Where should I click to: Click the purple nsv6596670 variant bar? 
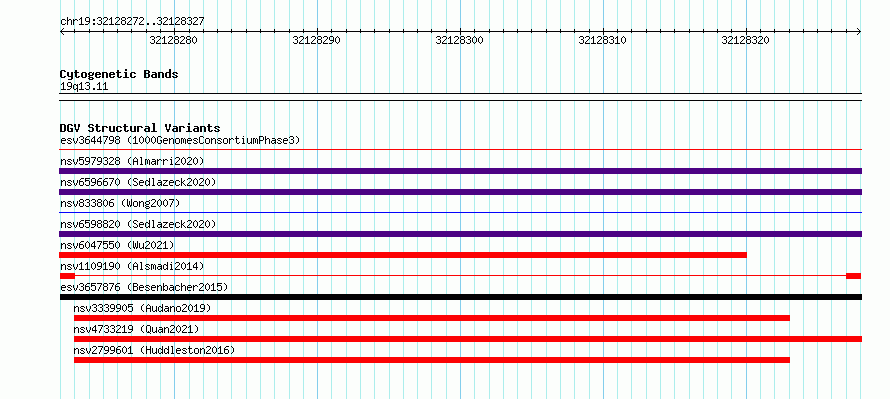460,192
